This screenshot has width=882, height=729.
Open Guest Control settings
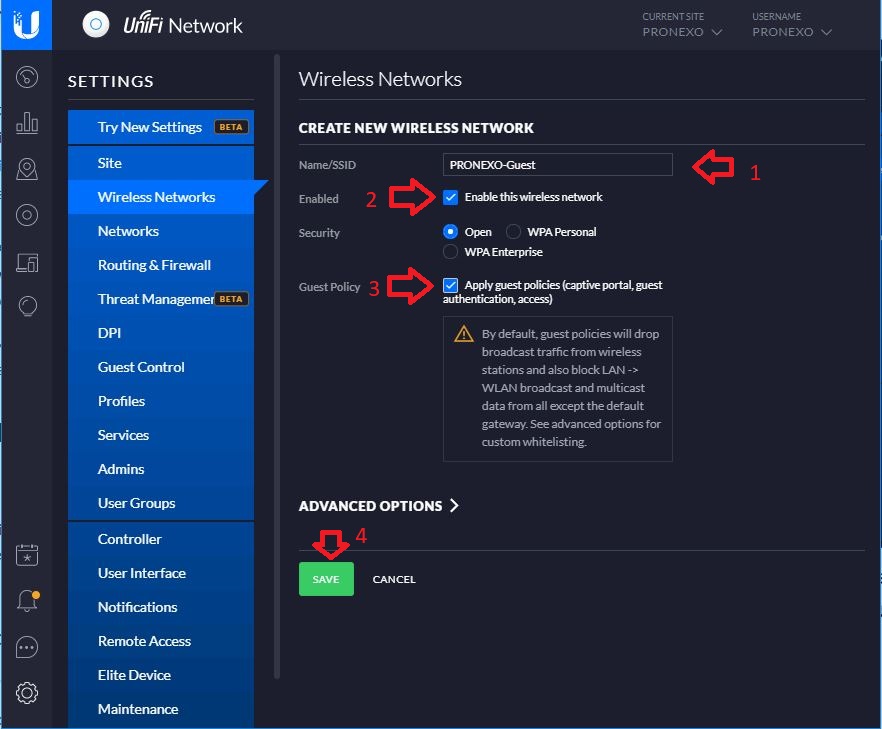(161, 367)
